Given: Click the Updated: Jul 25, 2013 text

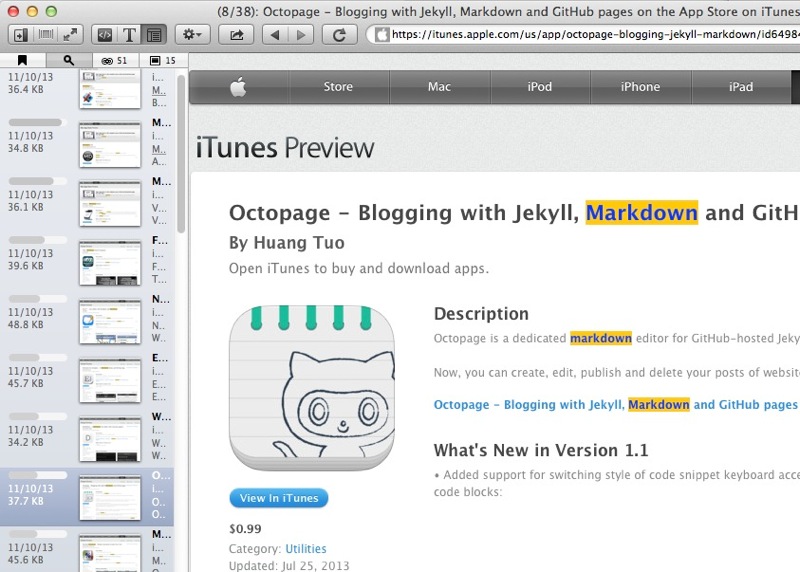Looking at the screenshot, I should [x=289, y=566].
